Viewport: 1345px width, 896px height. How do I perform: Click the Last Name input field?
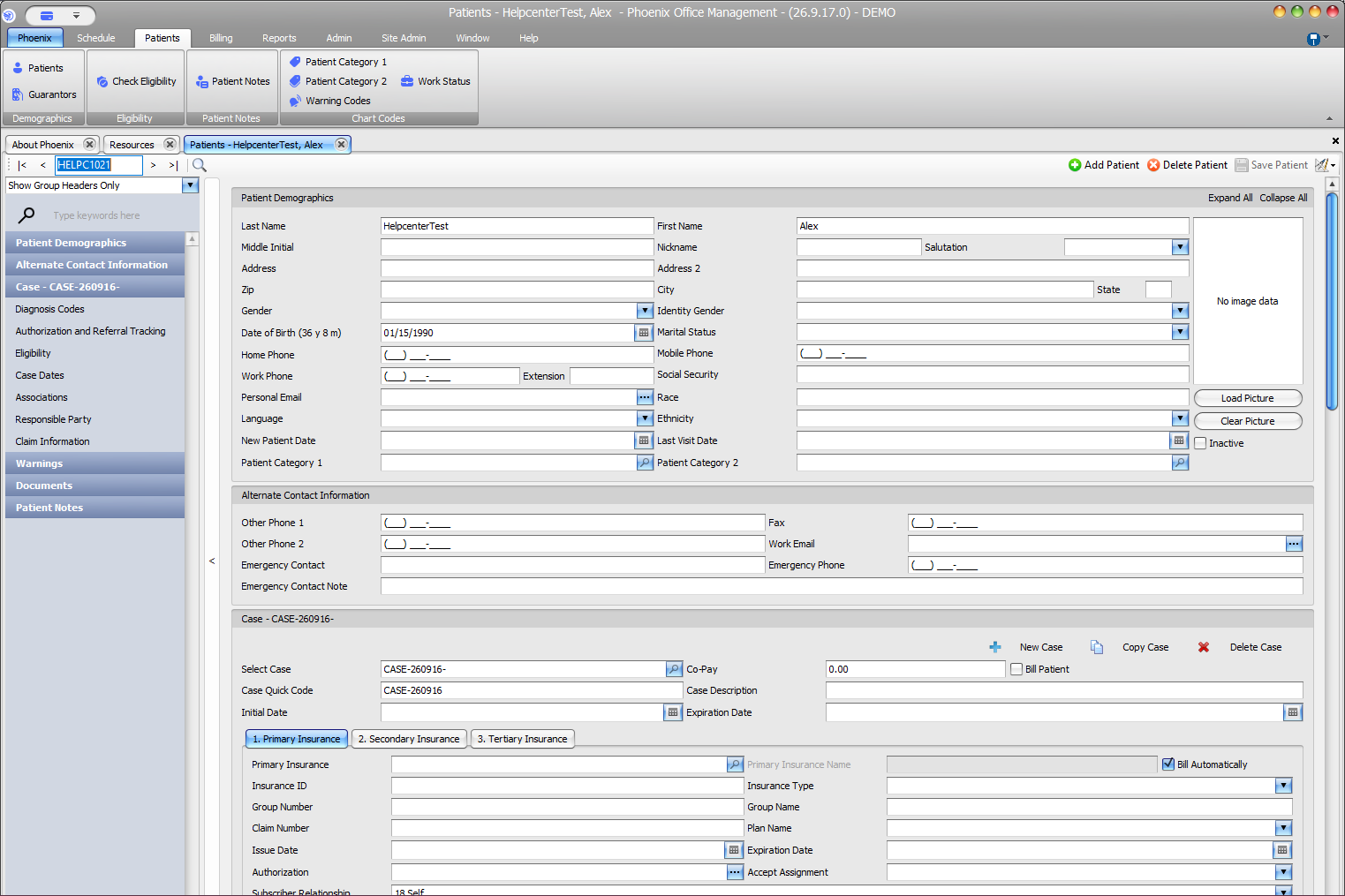pyautogui.click(x=517, y=226)
